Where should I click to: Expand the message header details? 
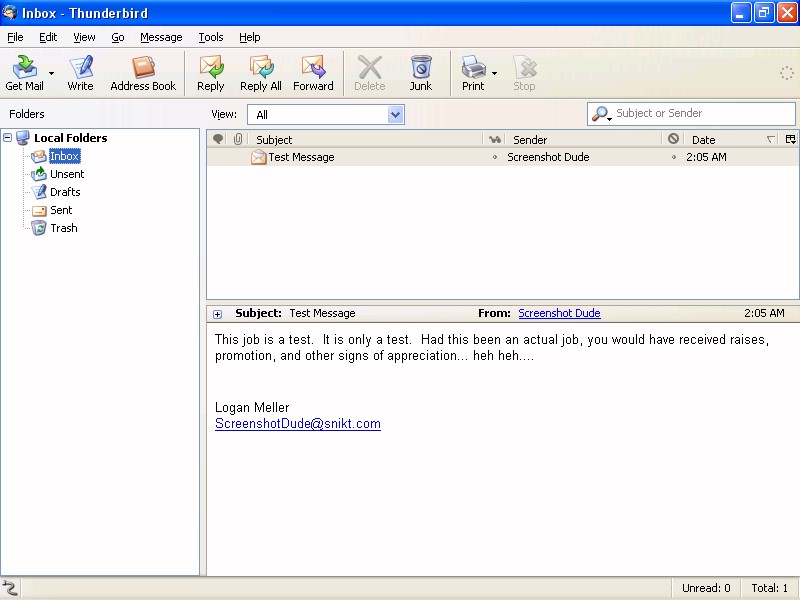(217, 314)
